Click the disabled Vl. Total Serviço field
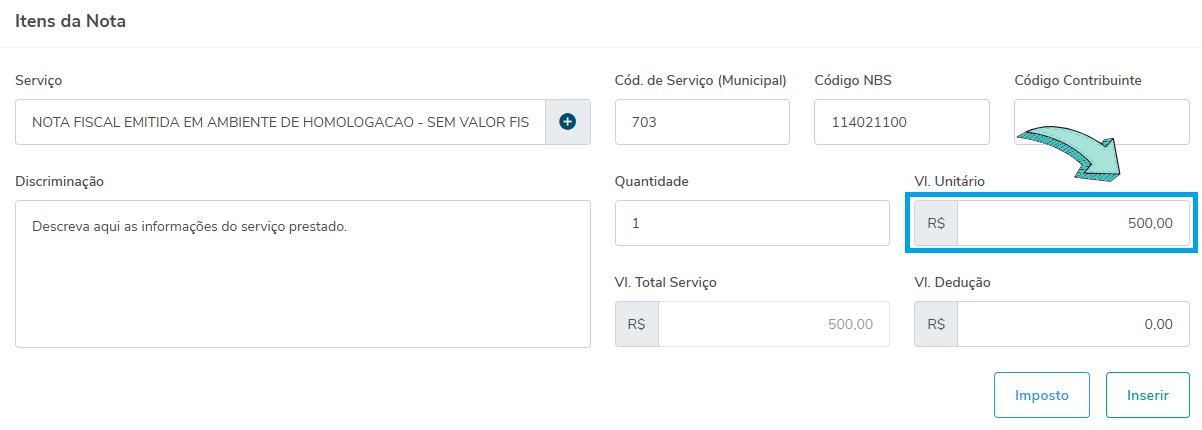The height and width of the screenshot is (430, 1202). (x=772, y=324)
